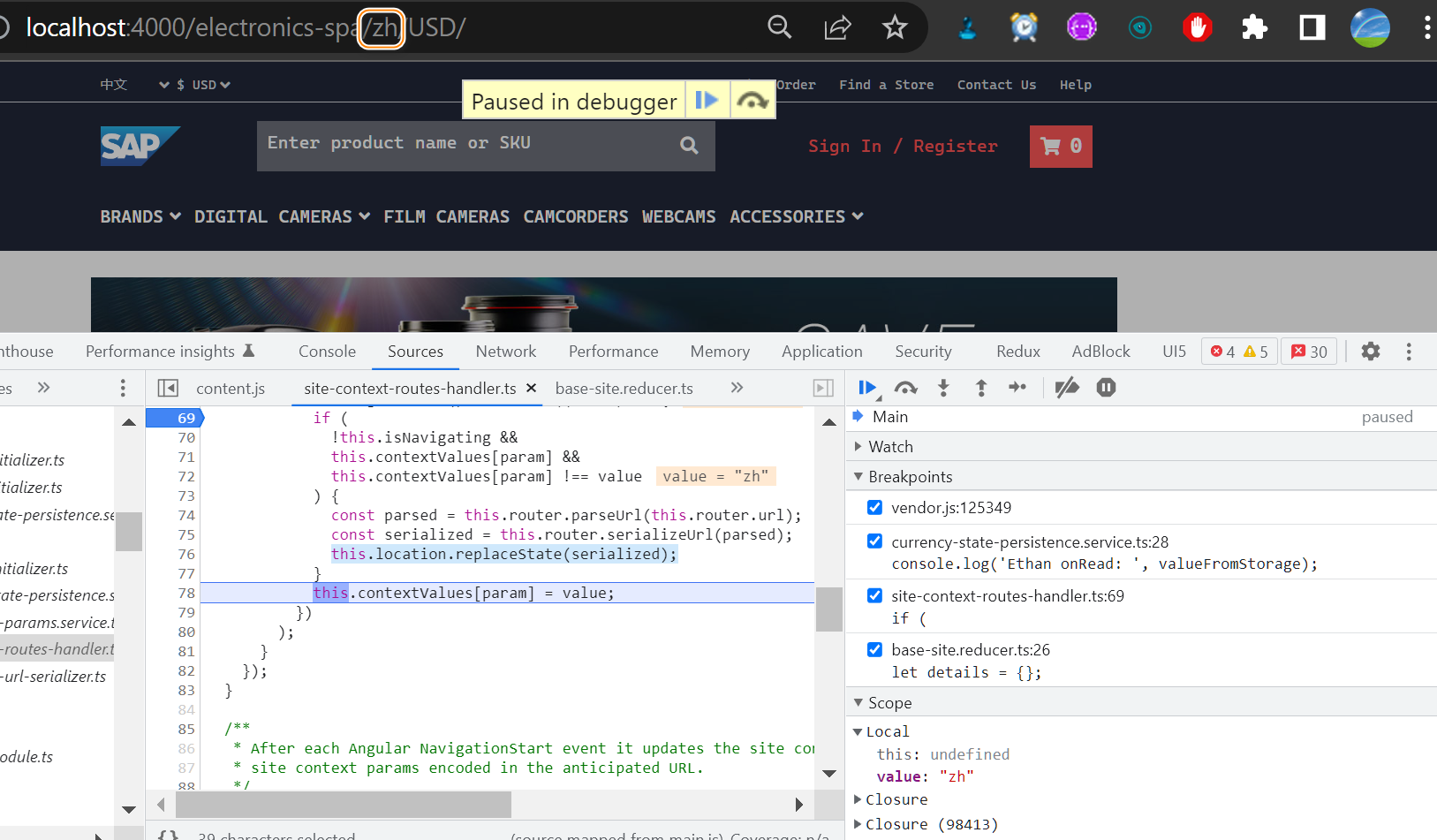Click the code editor horizontal scrollbar
The width and height of the screenshot is (1437, 840).
coord(344,805)
